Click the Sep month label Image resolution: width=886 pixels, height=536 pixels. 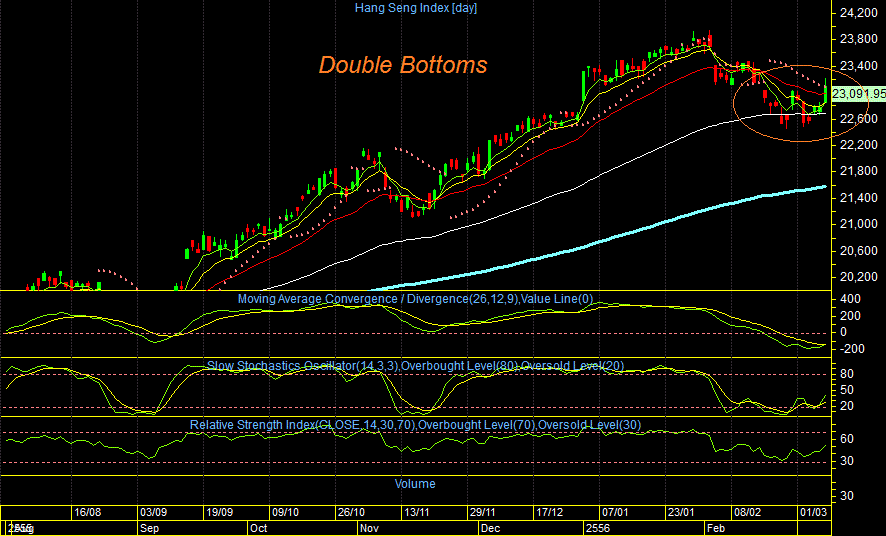(150, 529)
